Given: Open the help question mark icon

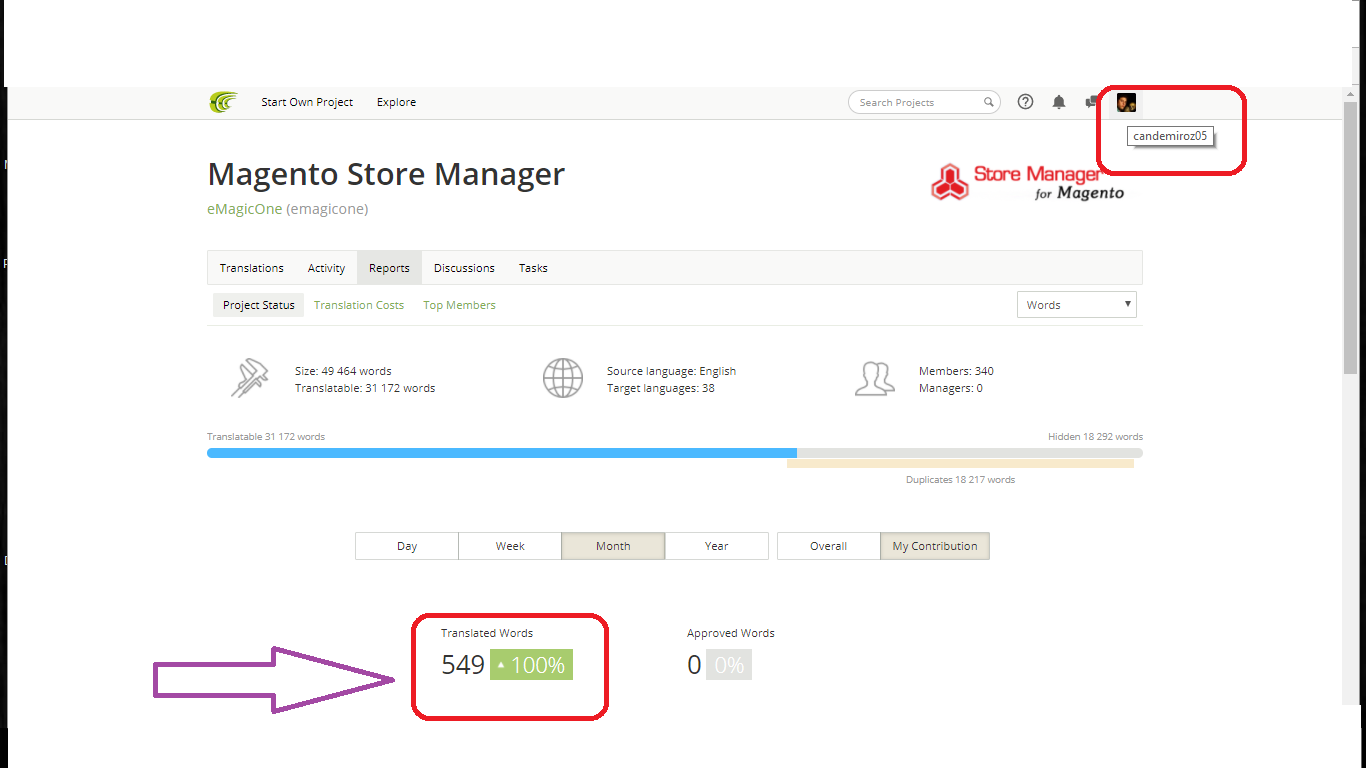Looking at the screenshot, I should pos(1025,102).
